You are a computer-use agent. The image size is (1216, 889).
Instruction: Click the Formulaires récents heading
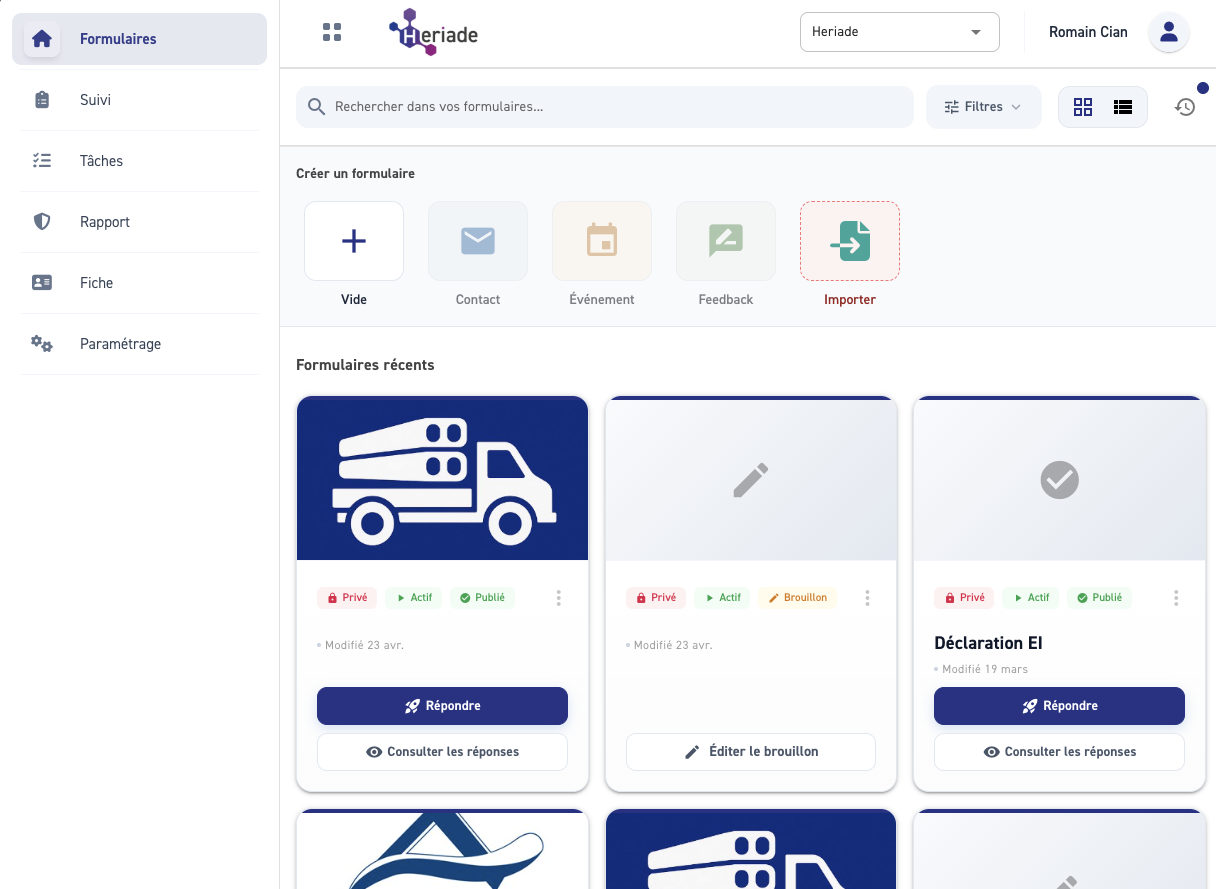(366, 365)
